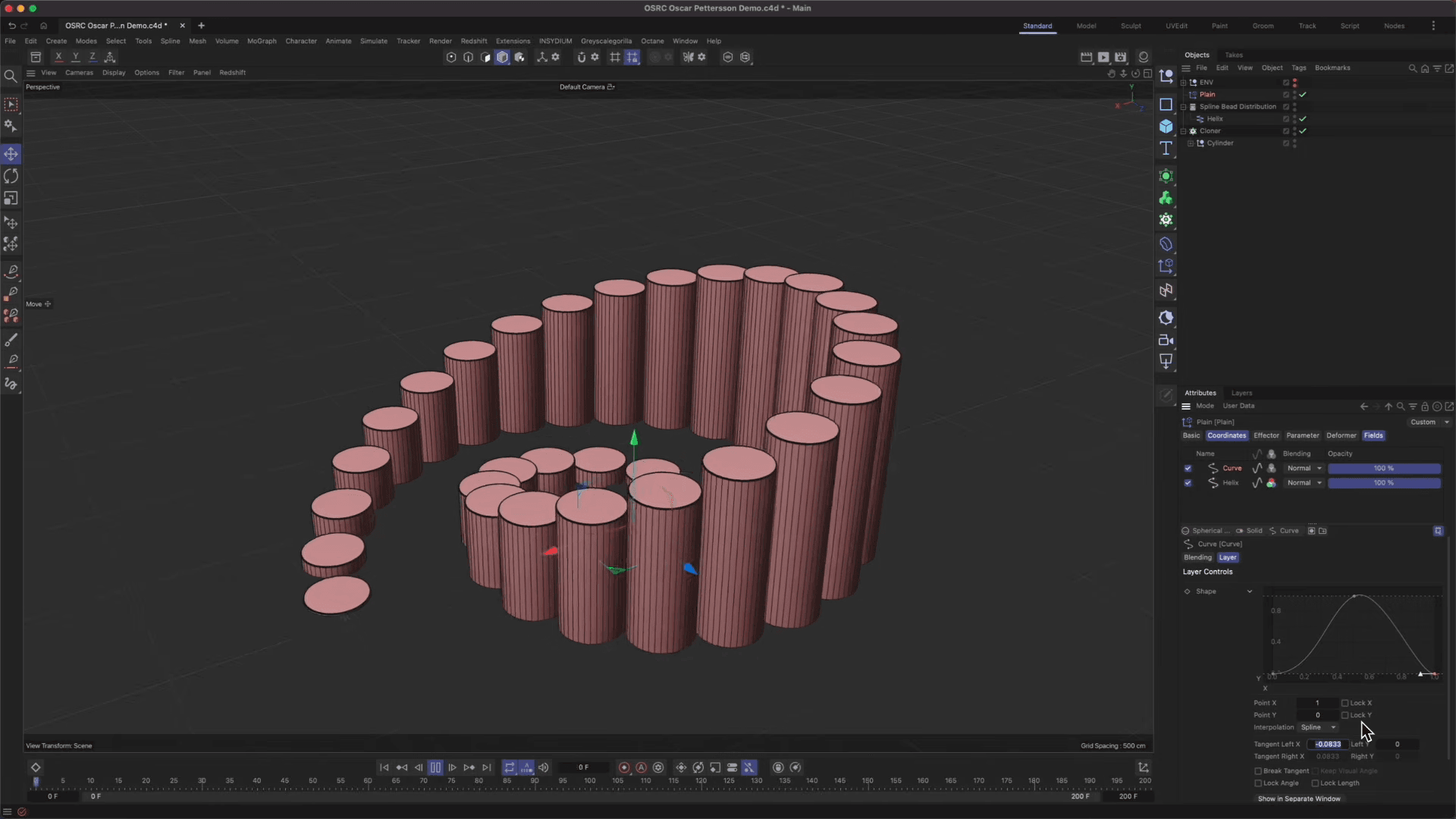The height and width of the screenshot is (819, 1456).
Task: Select the Move tool in left toolbar
Action: (x=11, y=154)
